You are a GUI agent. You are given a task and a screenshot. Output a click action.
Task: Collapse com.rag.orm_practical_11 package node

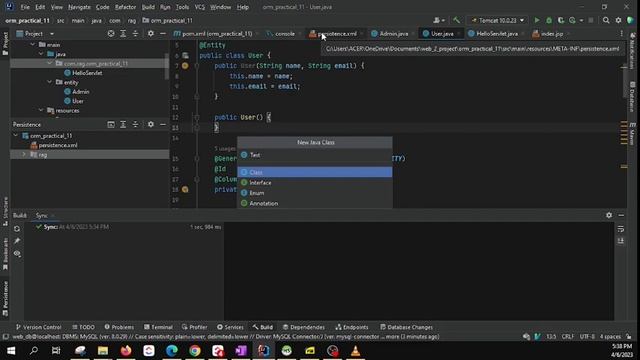50,63
